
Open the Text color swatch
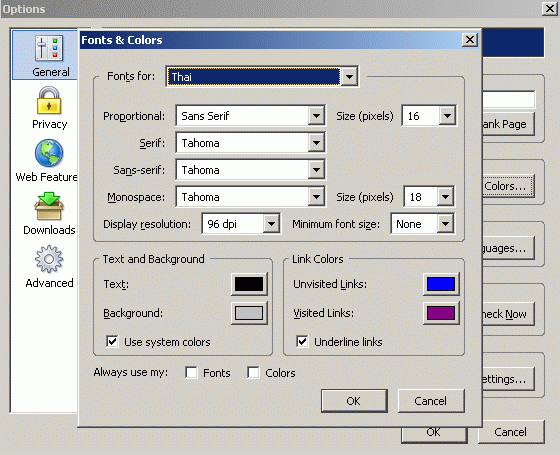(249, 284)
